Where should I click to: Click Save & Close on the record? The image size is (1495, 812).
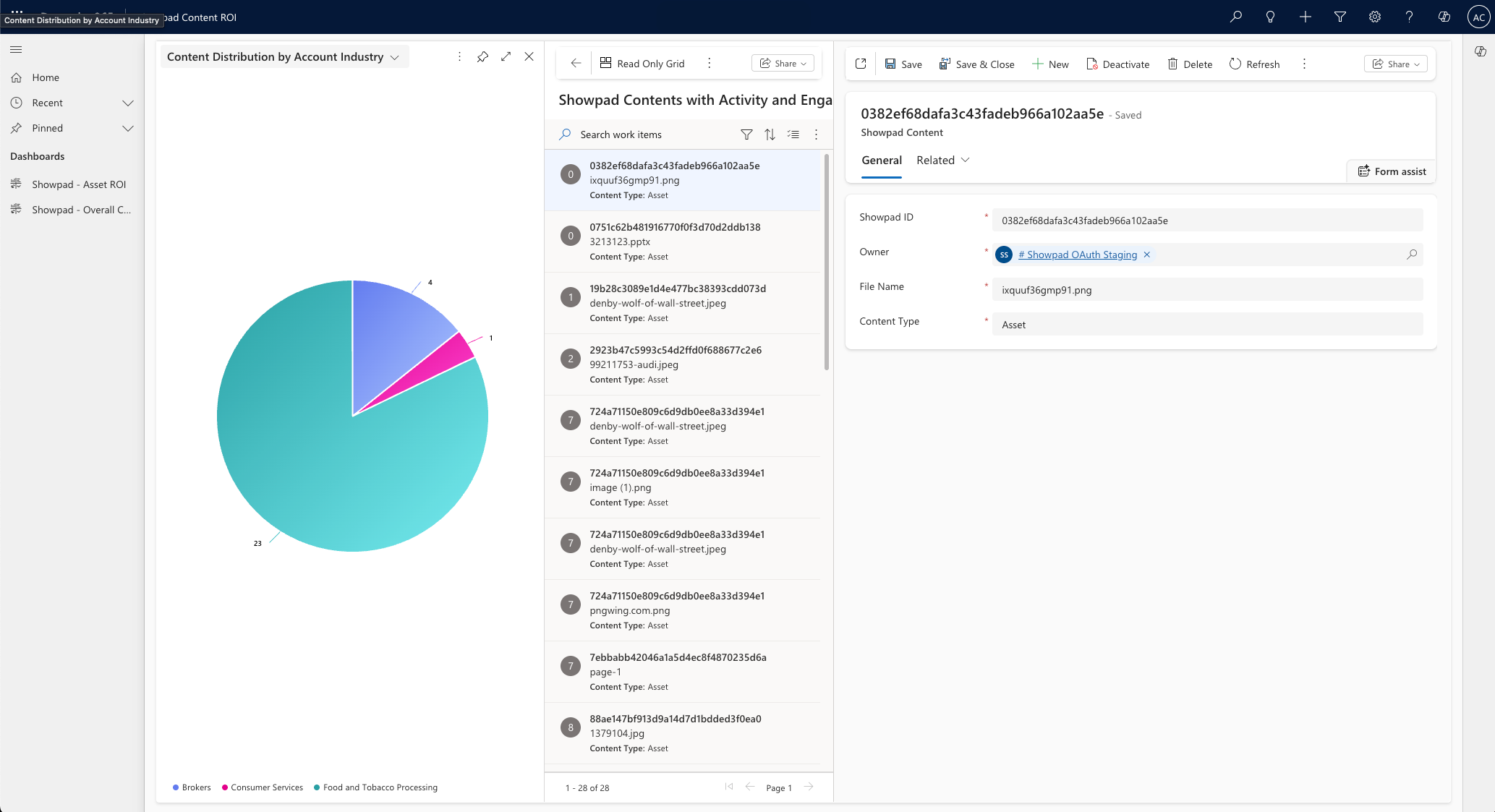pyautogui.click(x=977, y=64)
